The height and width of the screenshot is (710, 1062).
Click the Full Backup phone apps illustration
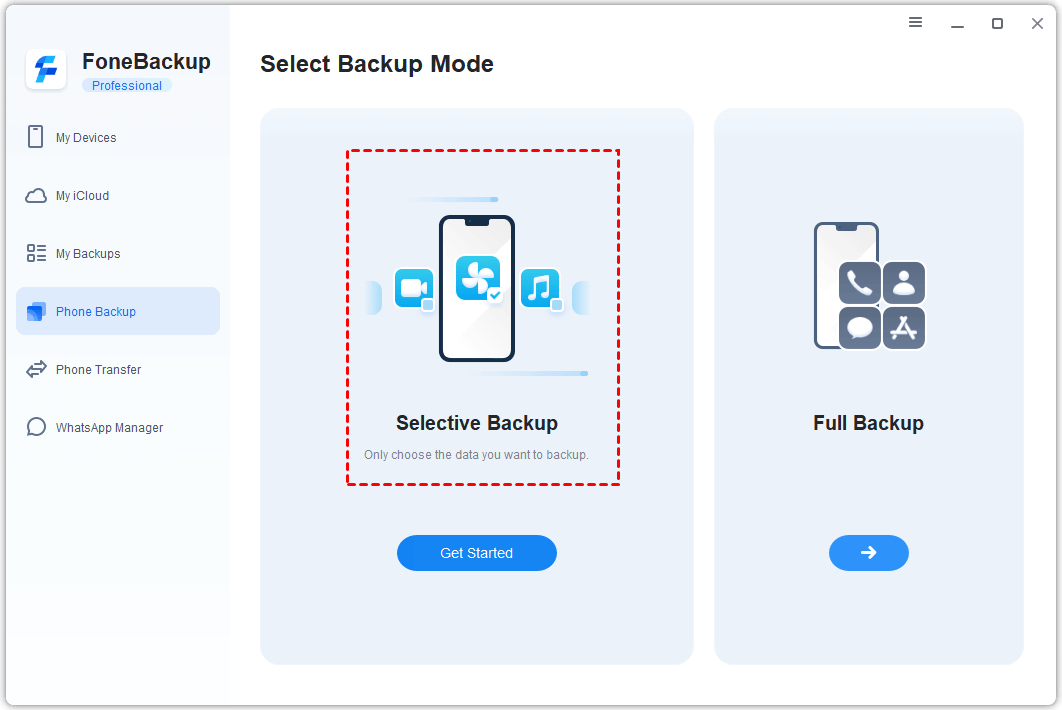click(x=869, y=286)
